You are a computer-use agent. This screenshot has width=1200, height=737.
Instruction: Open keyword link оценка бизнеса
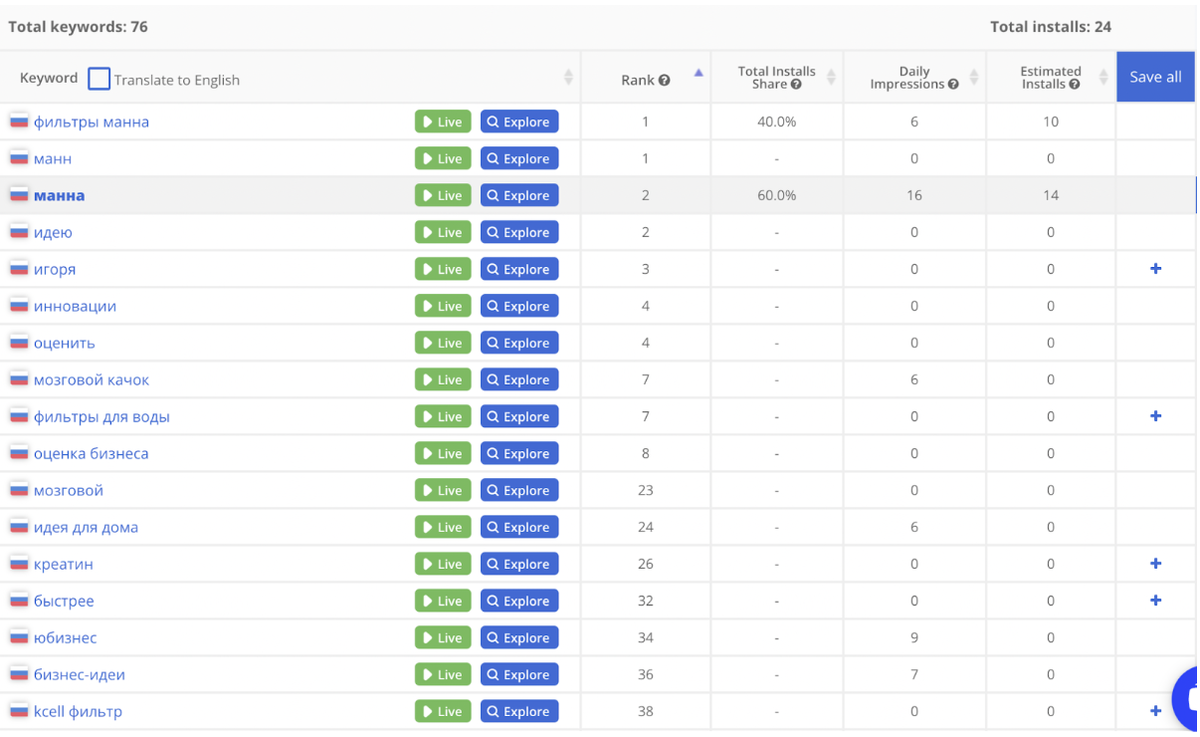click(91, 453)
